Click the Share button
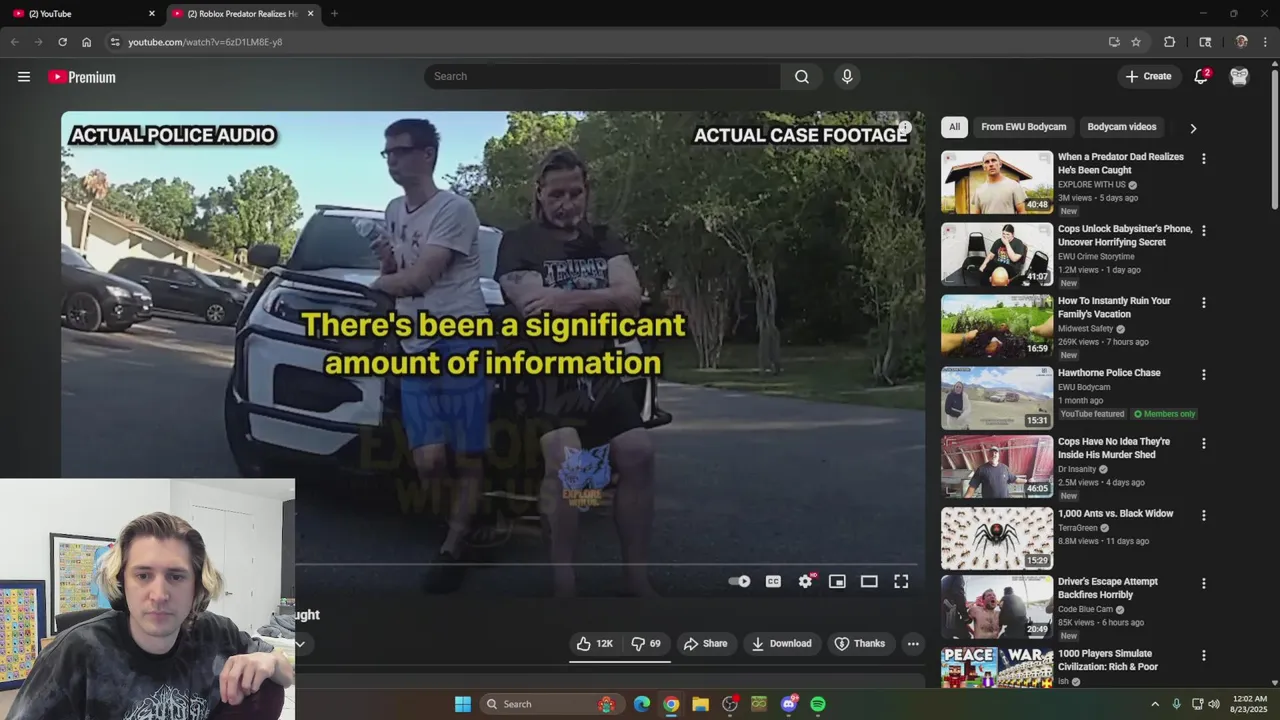 [705, 643]
